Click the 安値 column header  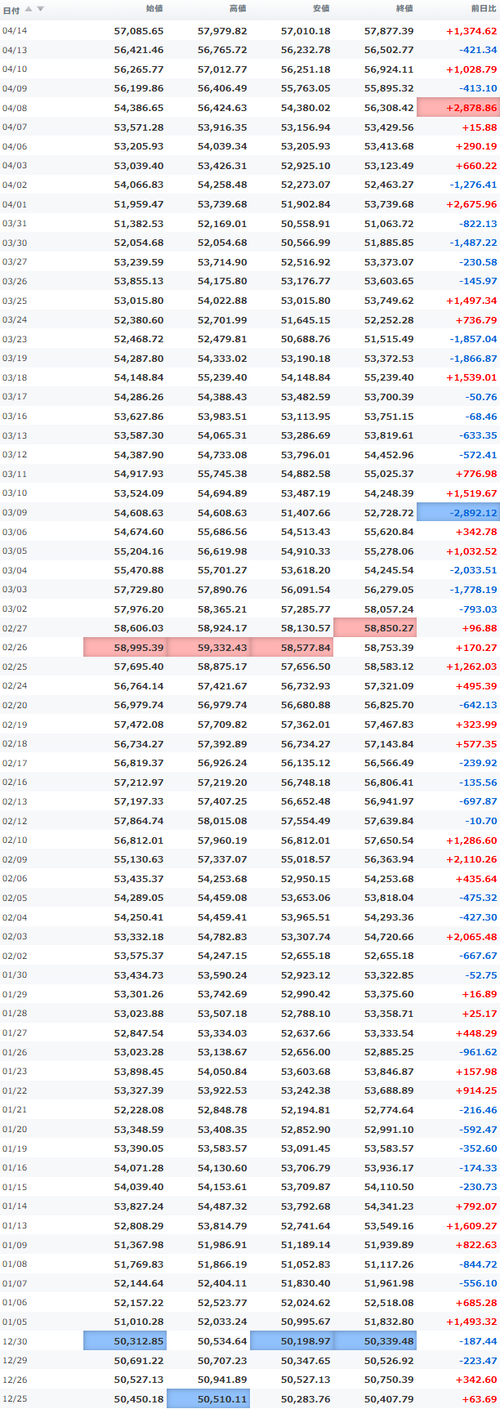click(321, 9)
